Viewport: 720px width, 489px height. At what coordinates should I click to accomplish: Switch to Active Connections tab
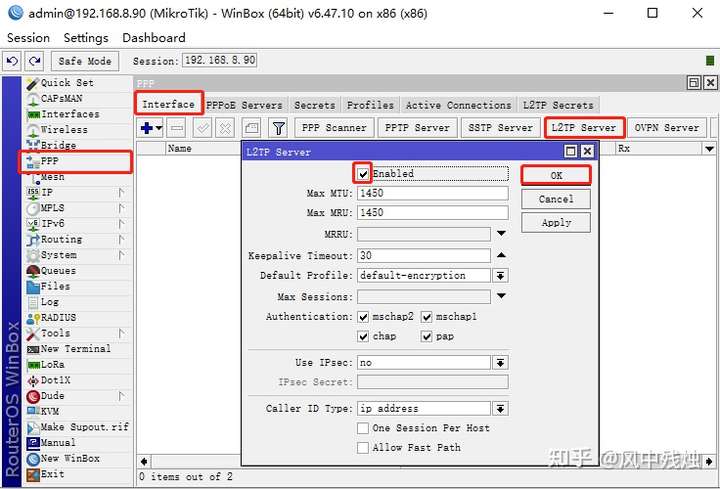pos(458,105)
